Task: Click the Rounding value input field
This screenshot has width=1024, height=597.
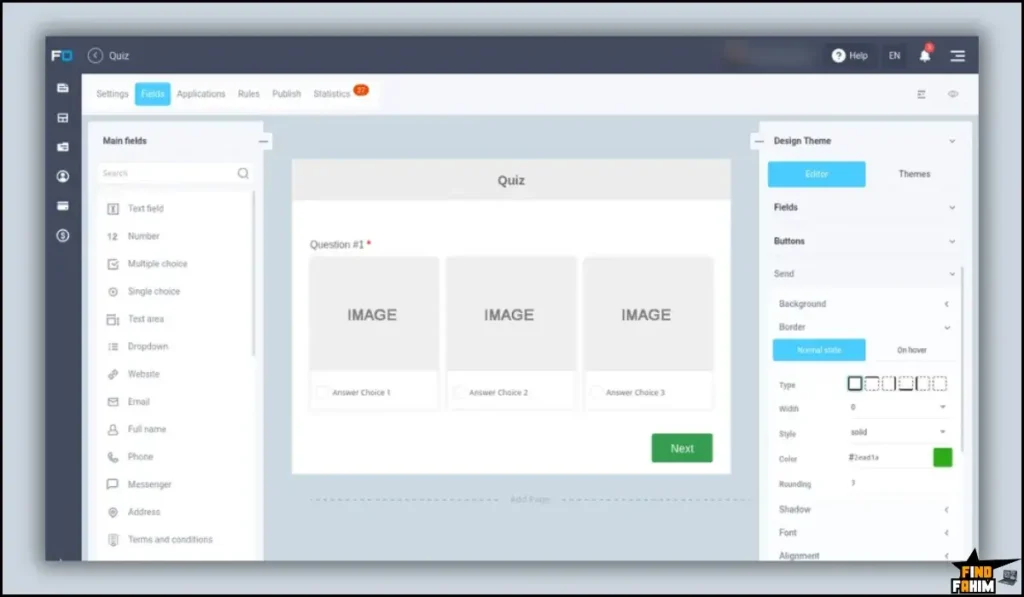Action: click(896, 484)
